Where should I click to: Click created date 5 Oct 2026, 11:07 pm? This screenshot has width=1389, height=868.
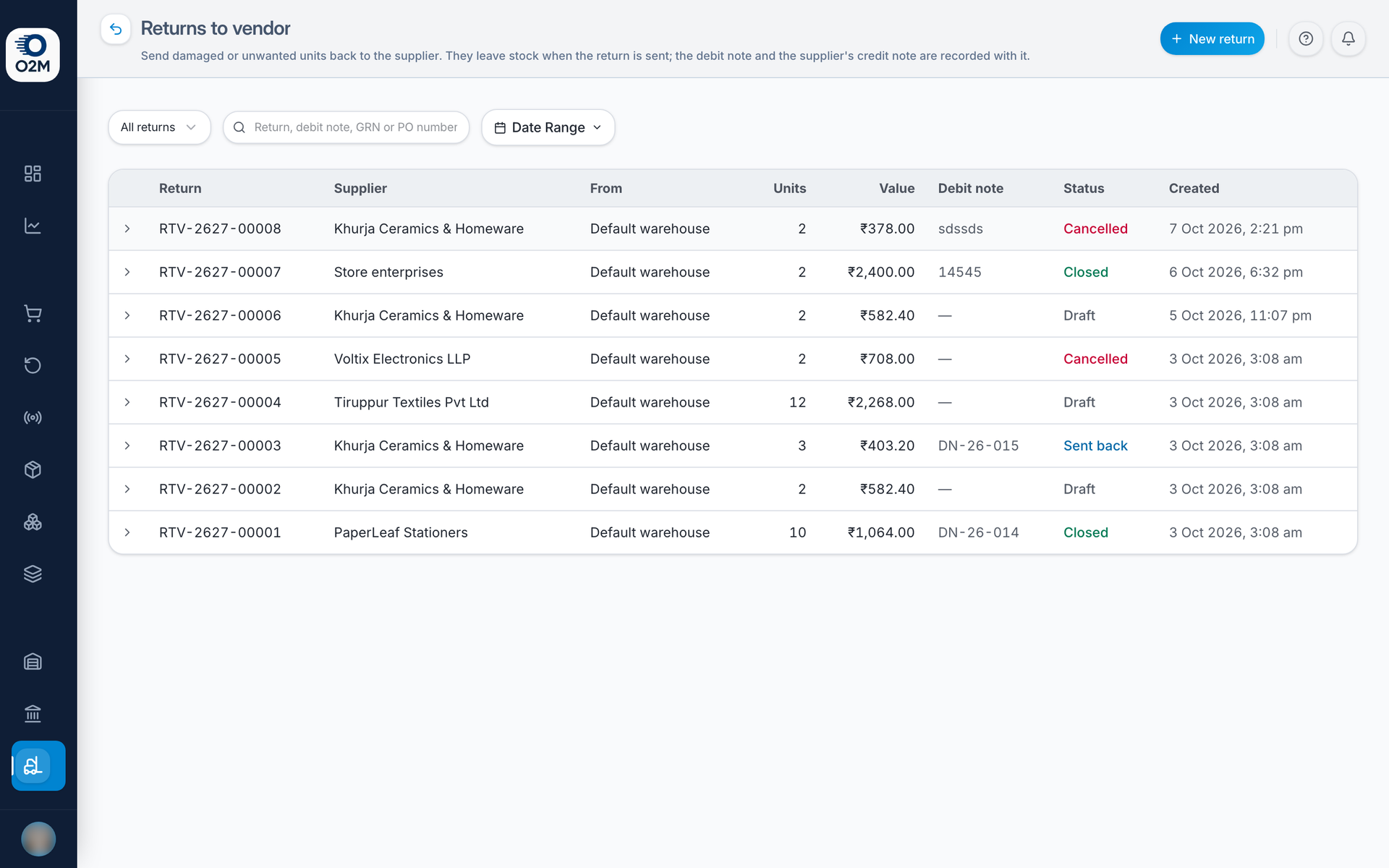click(x=1240, y=315)
